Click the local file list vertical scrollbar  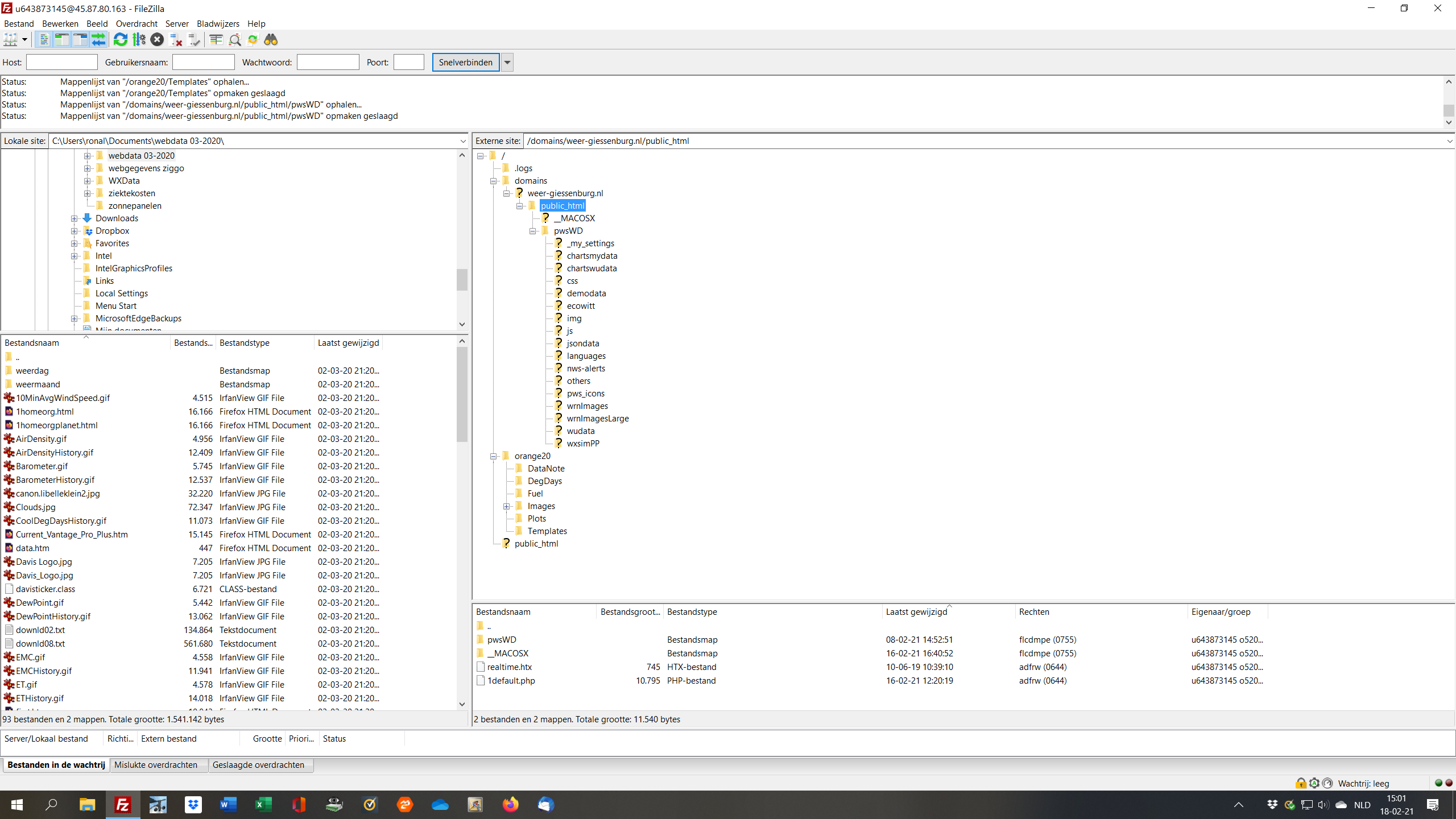462,394
